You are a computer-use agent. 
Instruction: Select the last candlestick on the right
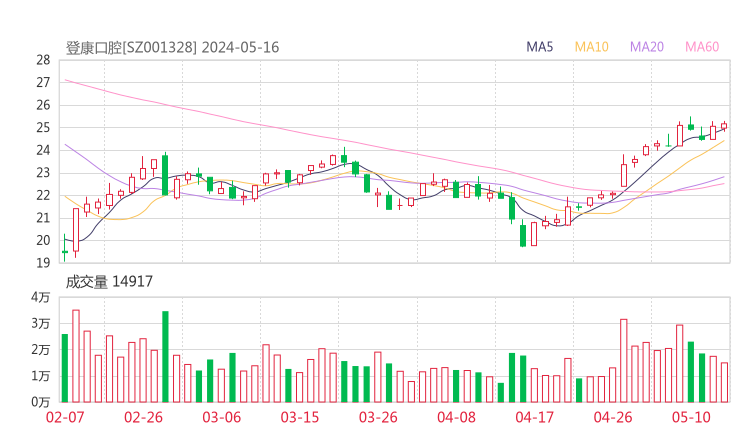point(724,126)
